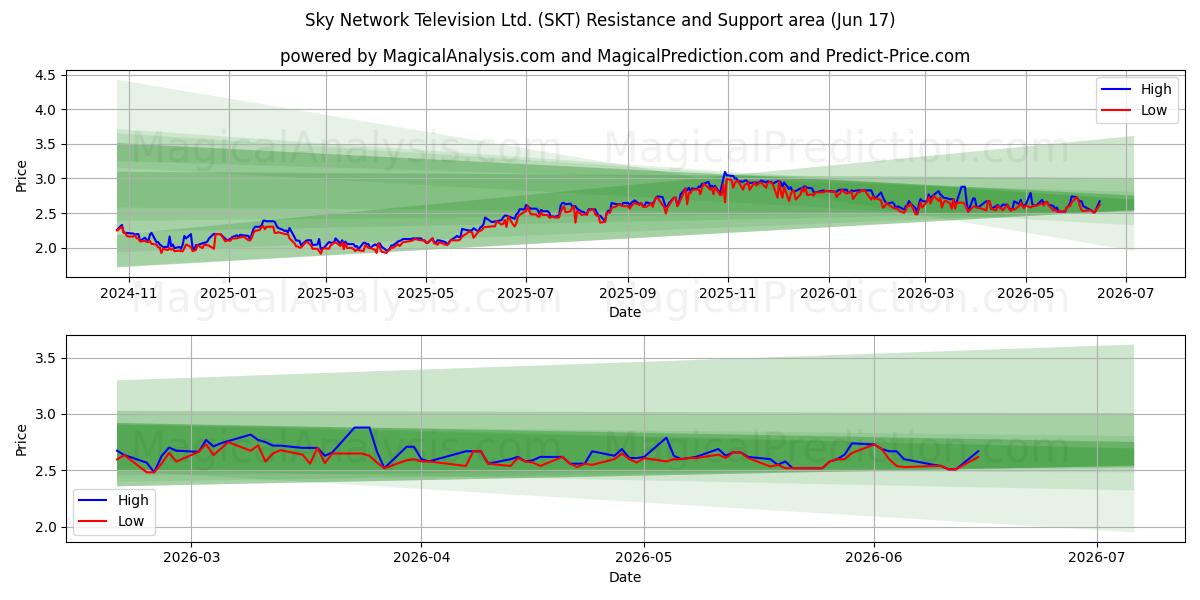This screenshot has width=1200, height=600.
Task: Click the '2026-07' x-axis label on top chart
Action: pyautogui.click(x=1126, y=293)
